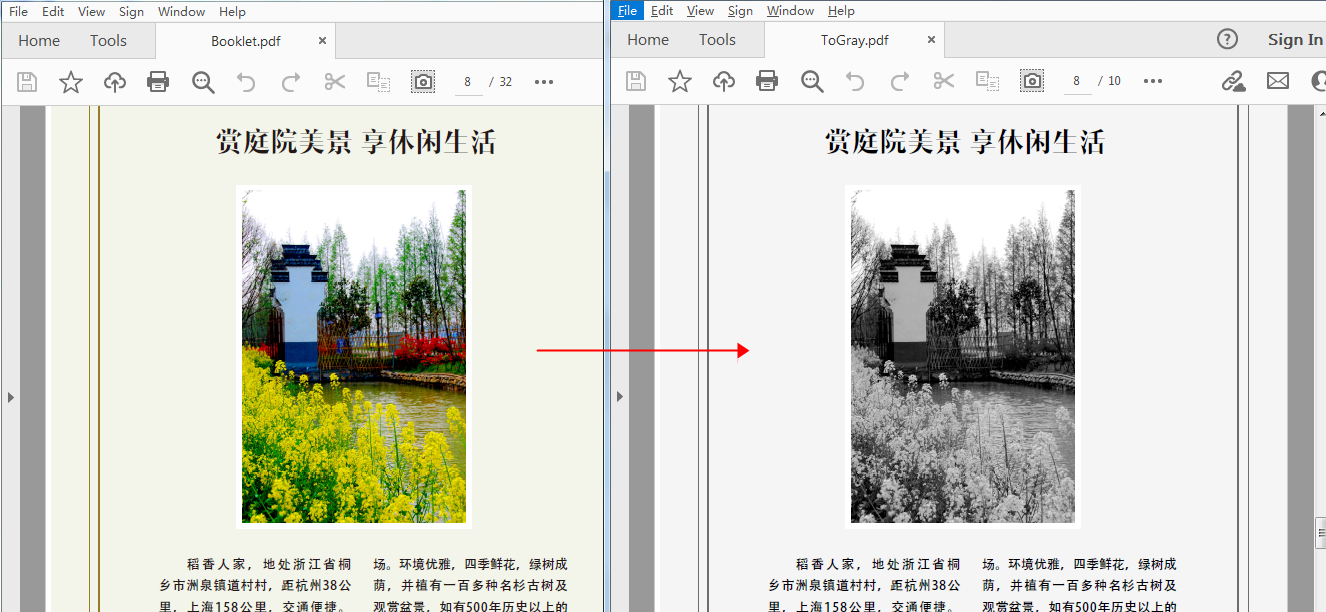1326x612 pixels.
Task: Click heading 赏庭院美景 in Booklet.pdf page
Action: (x=284, y=142)
